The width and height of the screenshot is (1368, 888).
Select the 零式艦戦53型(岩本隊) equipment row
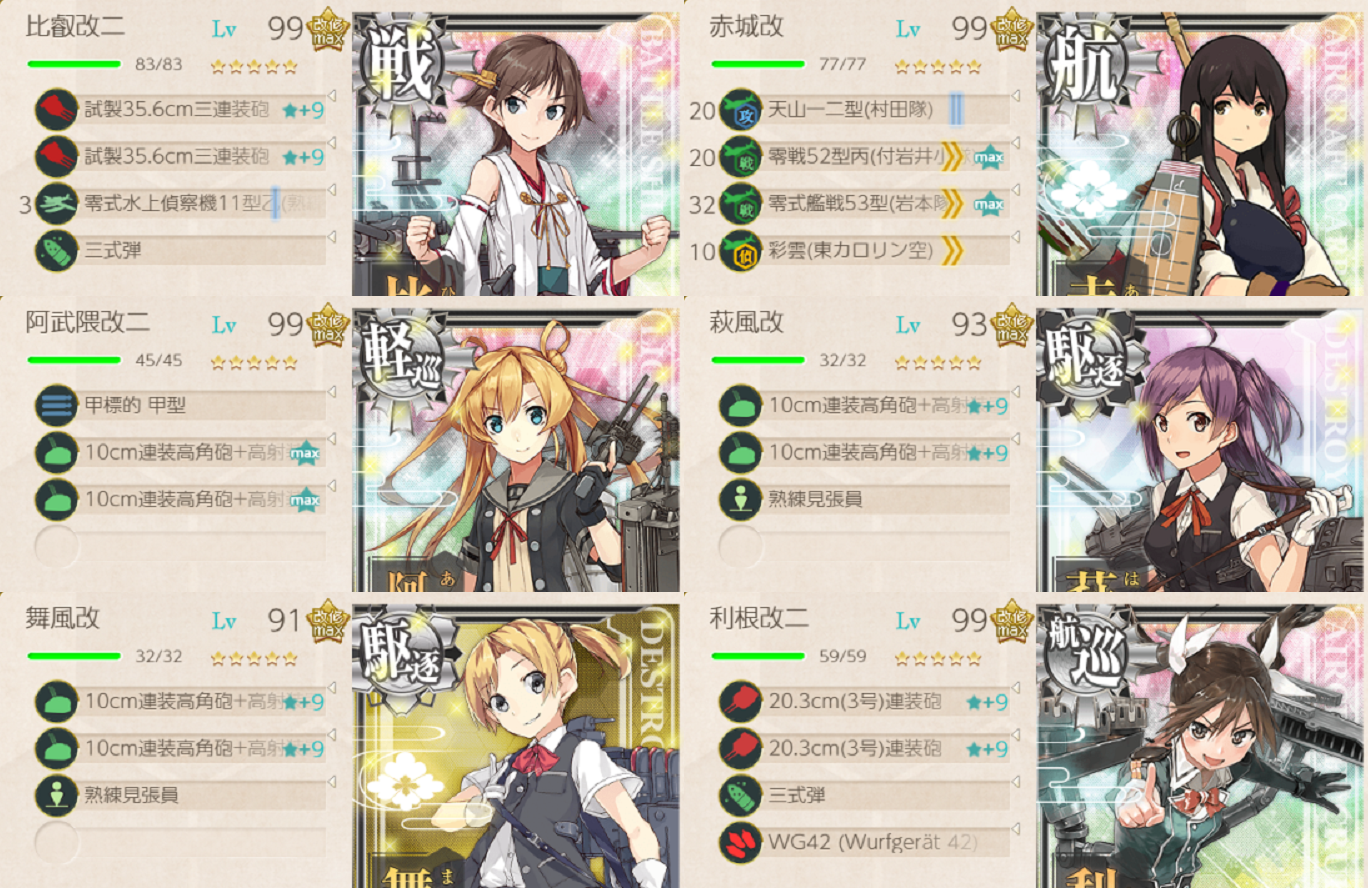tap(865, 204)
